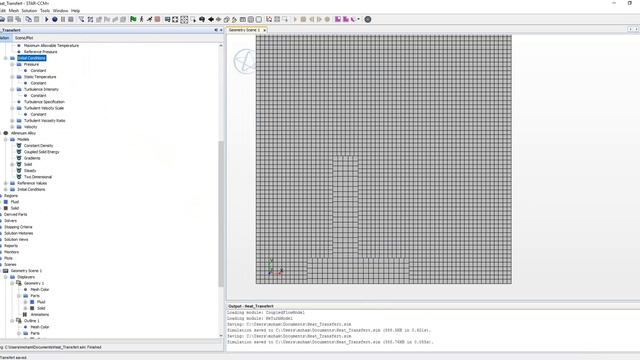Click the tree scrollbar up arrow
The image size is (640, 360).
(x=221, y=45)
